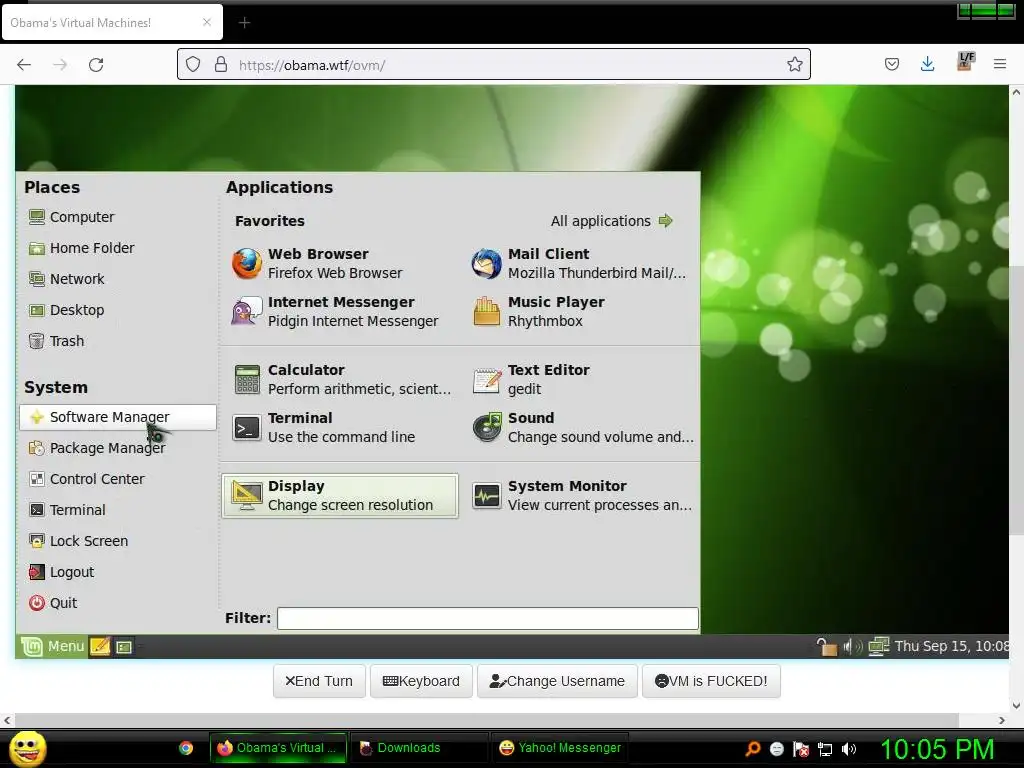Switch to Yahoo! Messenger taskbar window
1024x768 pixels.
(560, 748)
